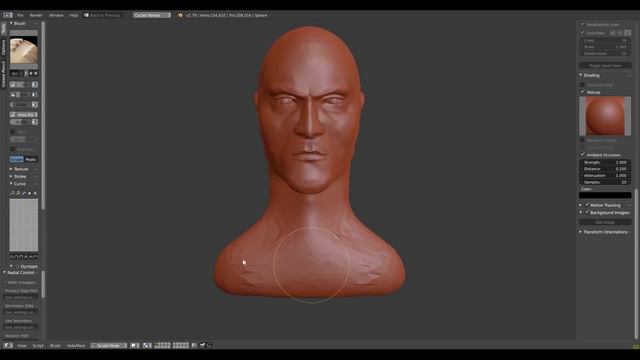Switch to the Grease Pencil tab
Viewport: 640px width, 360px height.
pos(3,74)
